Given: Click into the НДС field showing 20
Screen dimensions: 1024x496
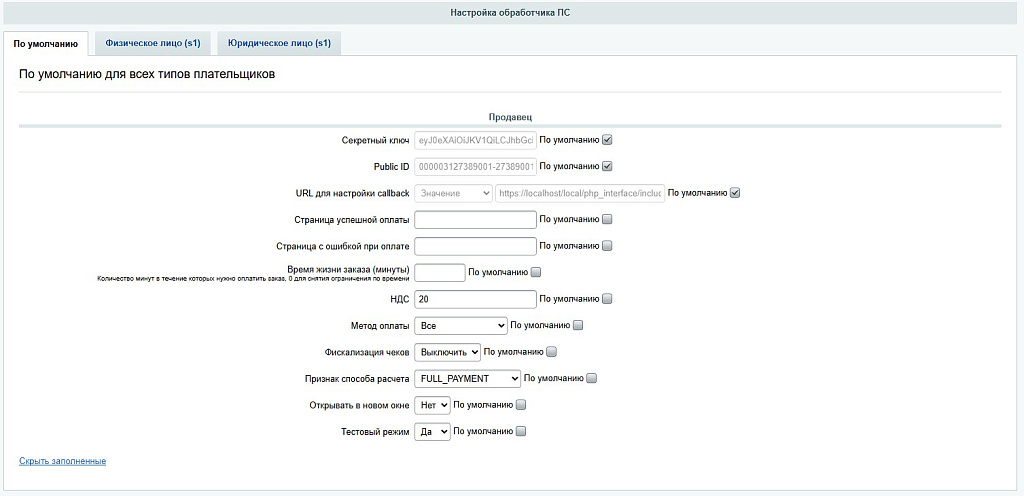Looking at the screenshot, I should (475, 300).
